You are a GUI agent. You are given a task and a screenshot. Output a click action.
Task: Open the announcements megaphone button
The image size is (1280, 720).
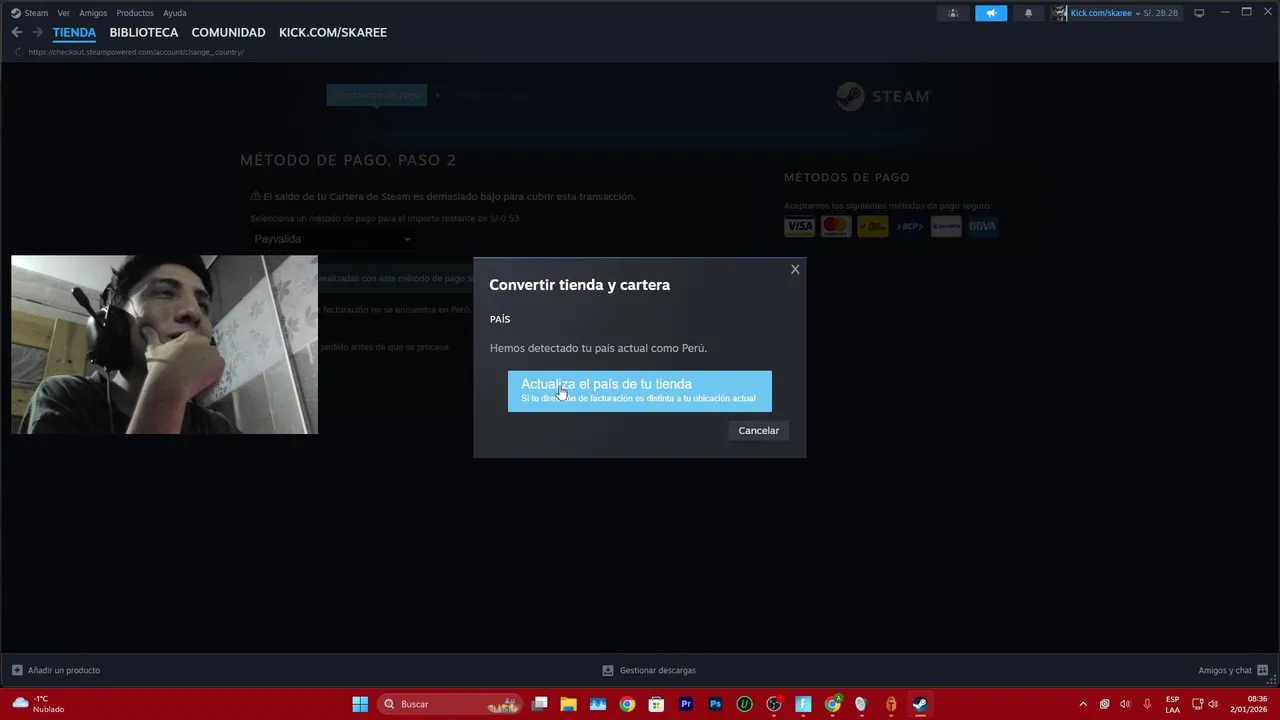991,13
